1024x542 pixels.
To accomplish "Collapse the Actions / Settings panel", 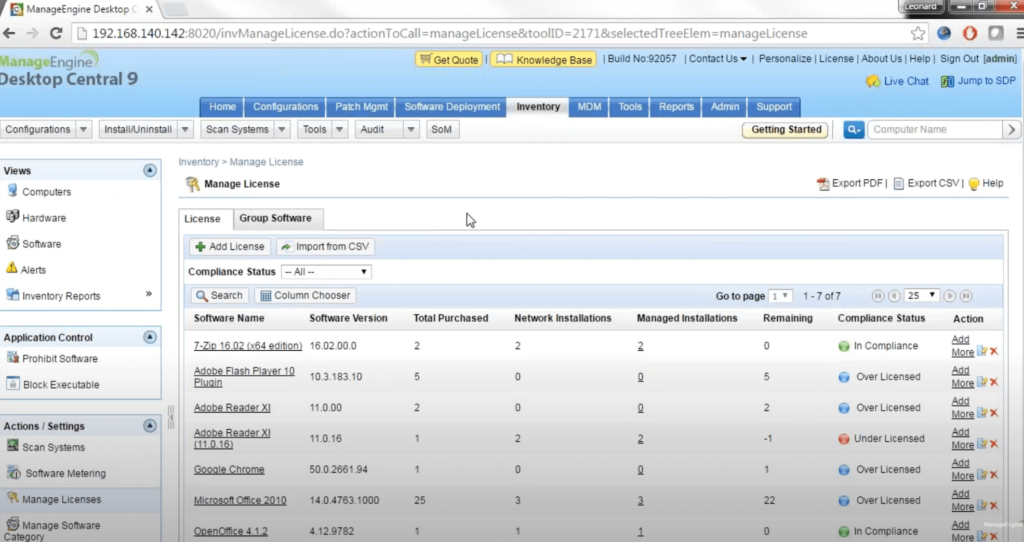I will point(150,426).
